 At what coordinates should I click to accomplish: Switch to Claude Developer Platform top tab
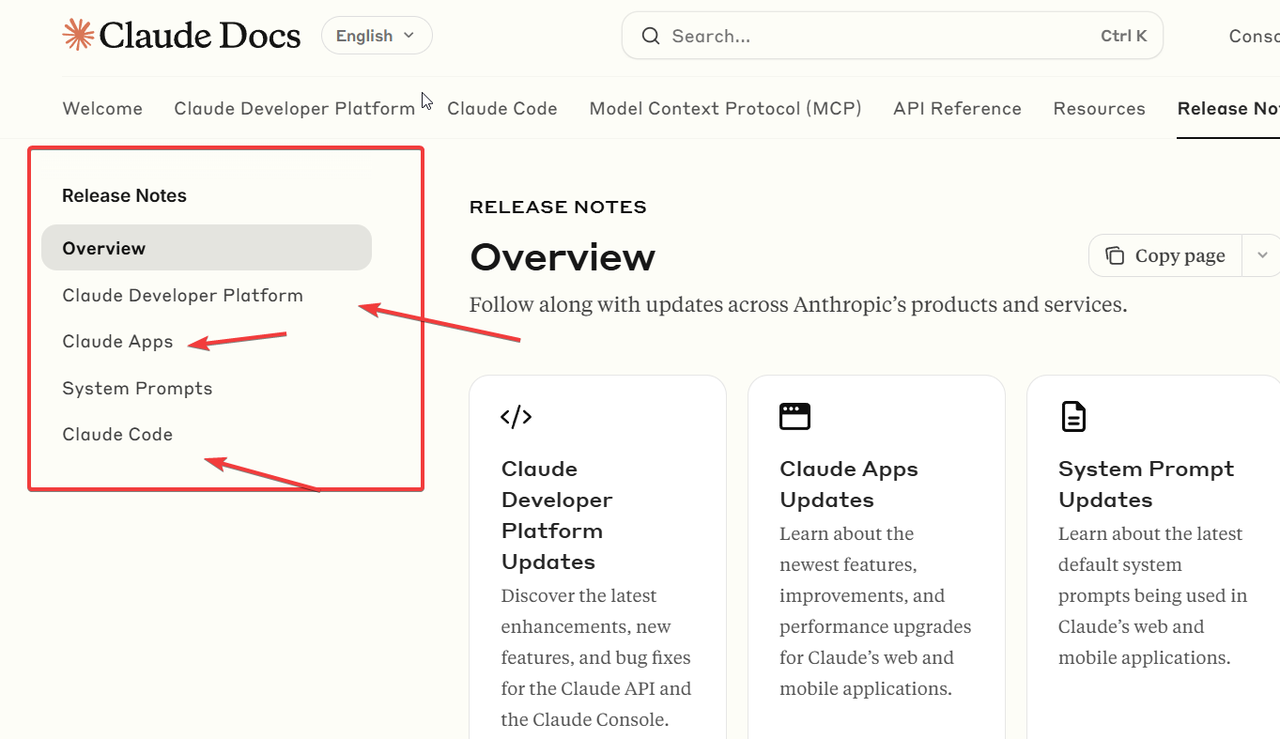tap(294, 108)
